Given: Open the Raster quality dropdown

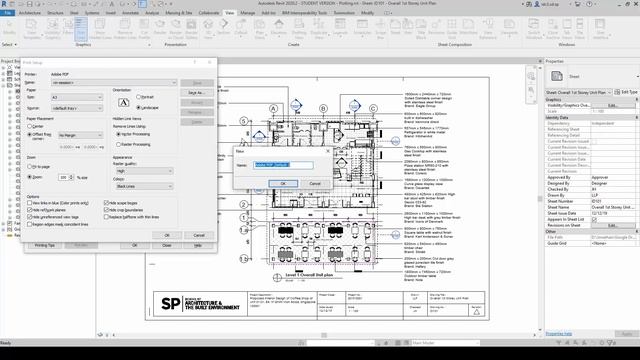Looking at the screenshot, I should click(x=144, y=171).
